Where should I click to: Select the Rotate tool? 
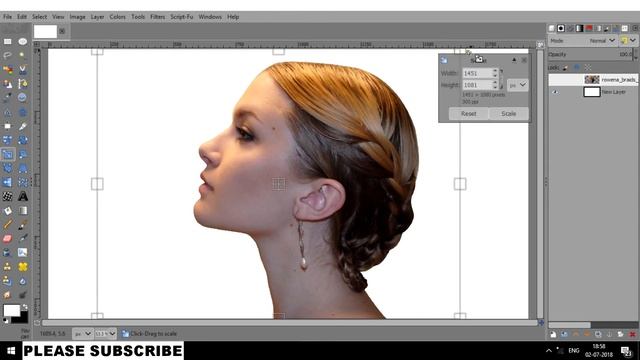(x=23, y=140)
